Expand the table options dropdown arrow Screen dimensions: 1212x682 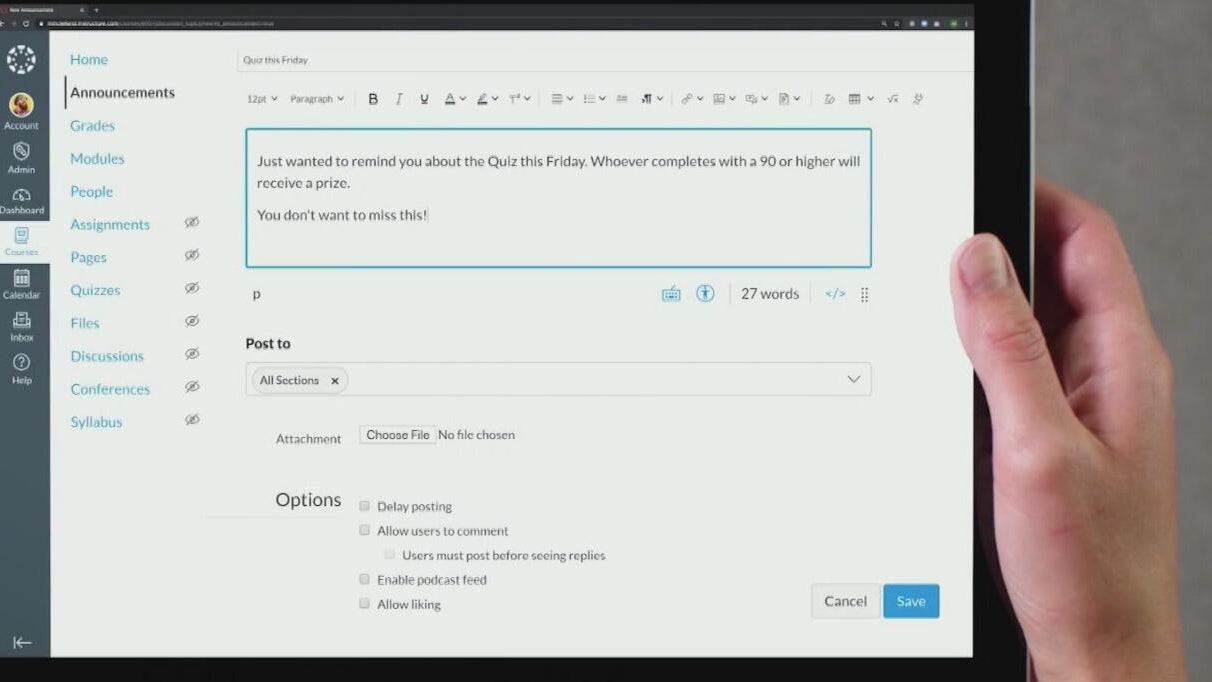pyautogui.click(x=870, y=99)
